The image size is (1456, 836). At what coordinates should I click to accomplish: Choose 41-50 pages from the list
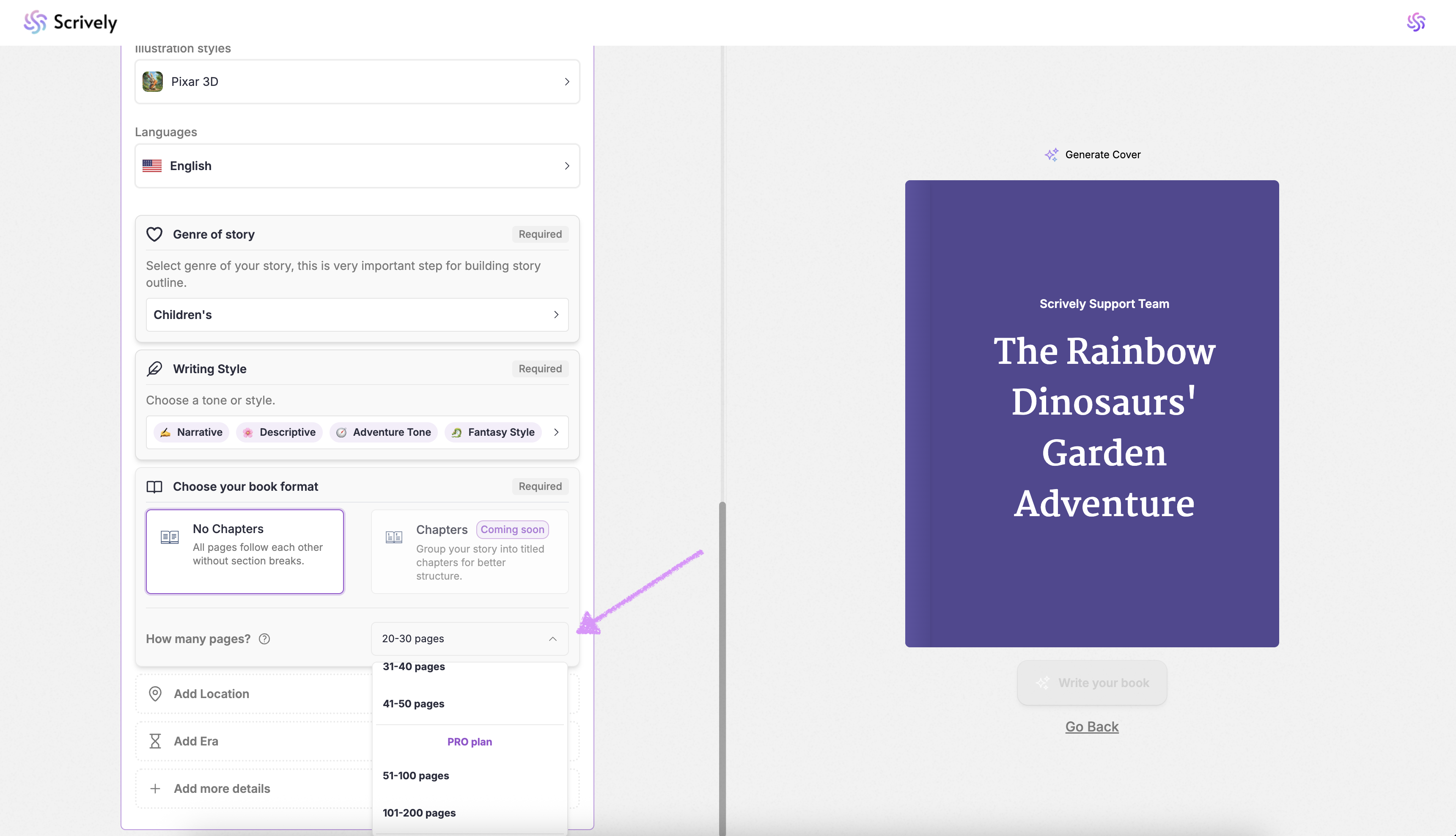413,704
